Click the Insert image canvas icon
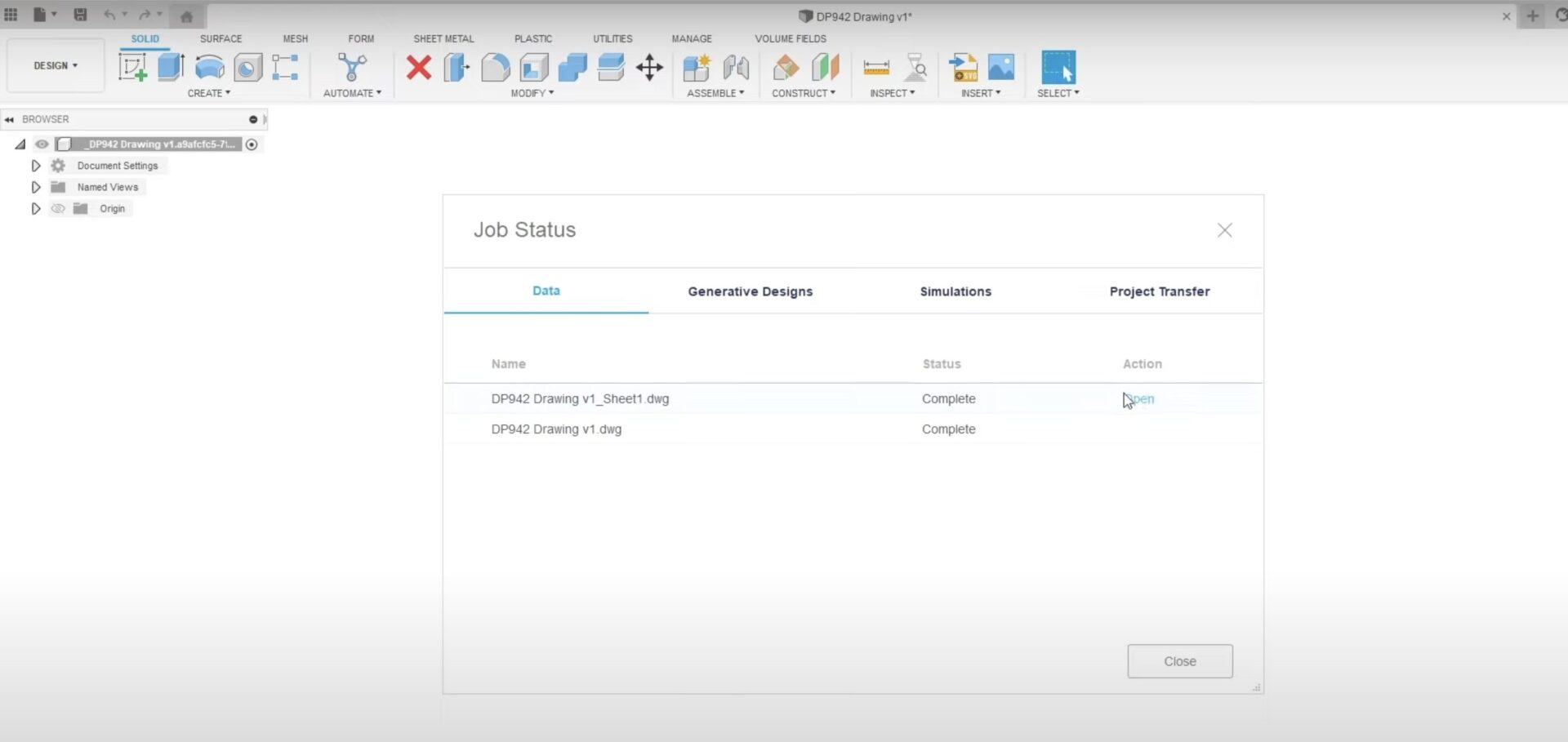This screenshot has height=742, width=1568. tap(1001, 67)
